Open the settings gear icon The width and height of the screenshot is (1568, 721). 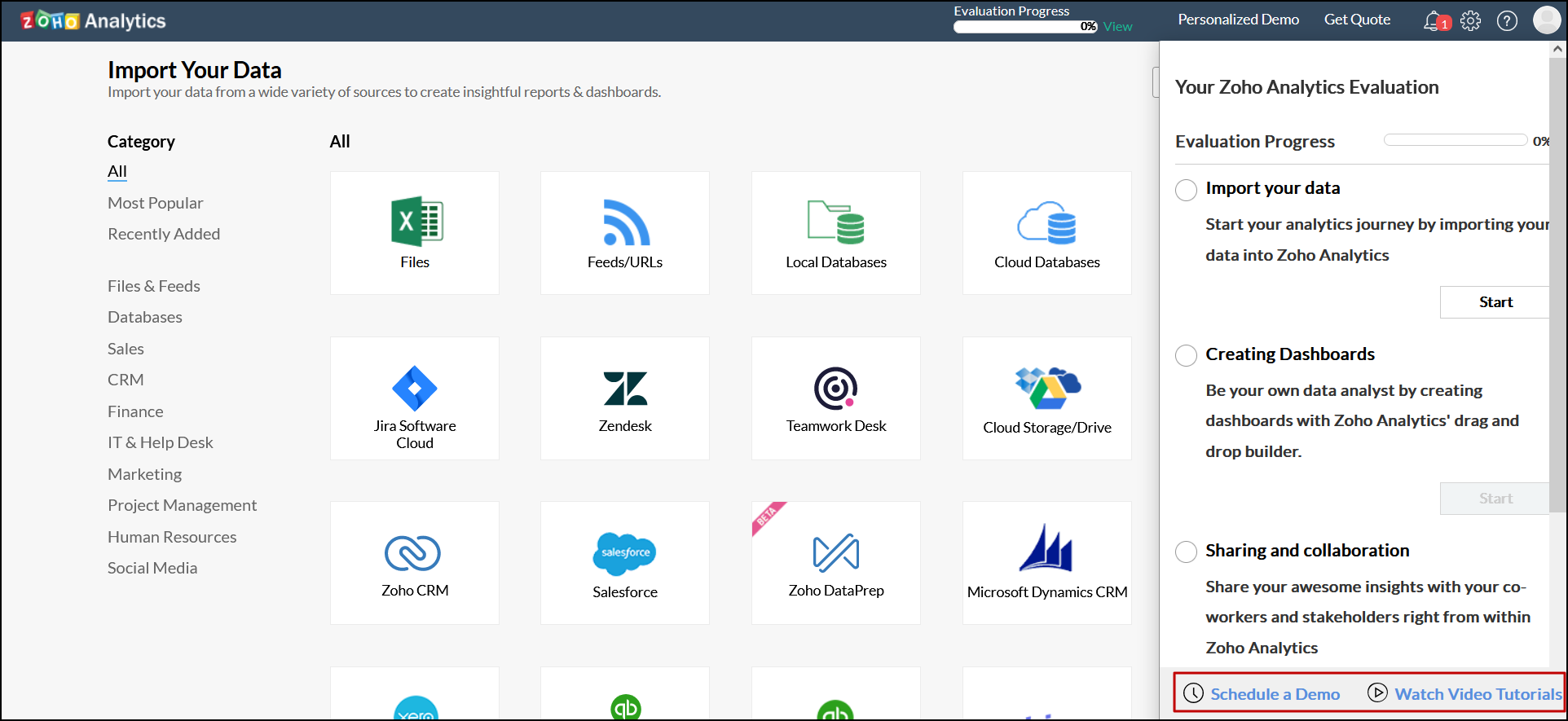coord(1471,20)
